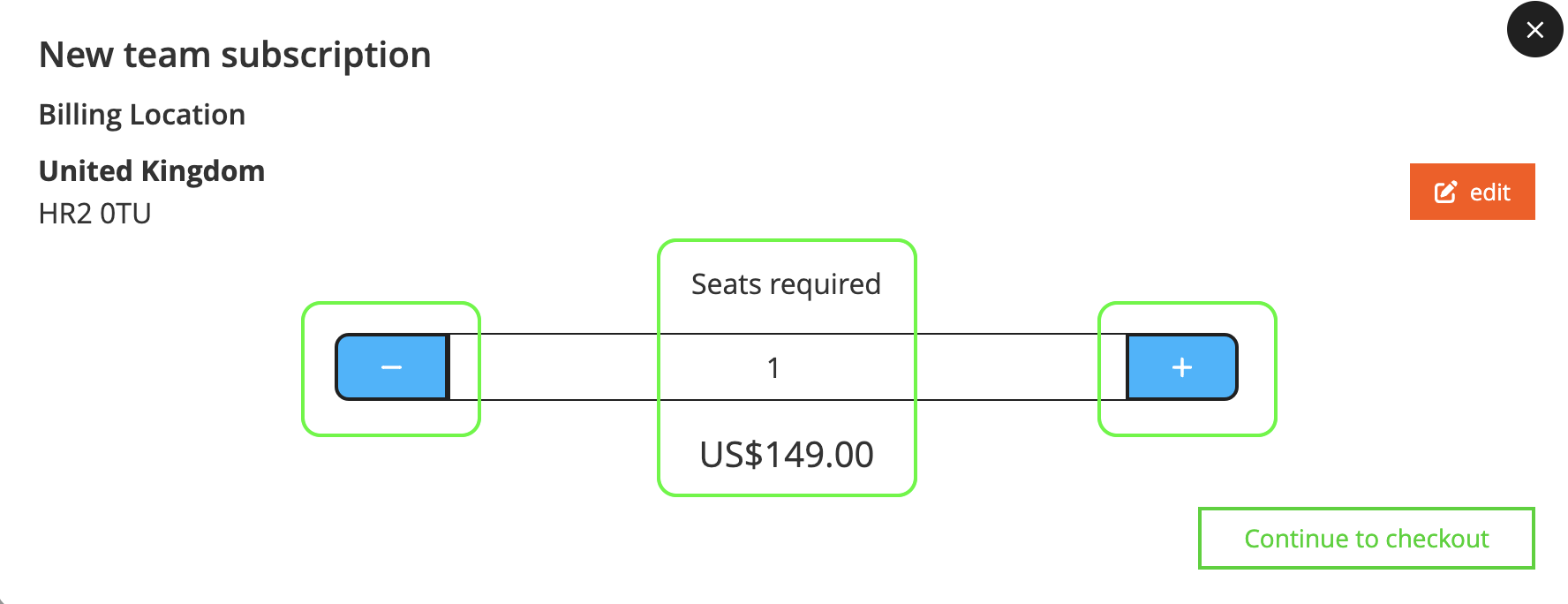This screenshot has width=1568, height=604.
Task: Click the Seats required label
Action: [x=786, y=284]
